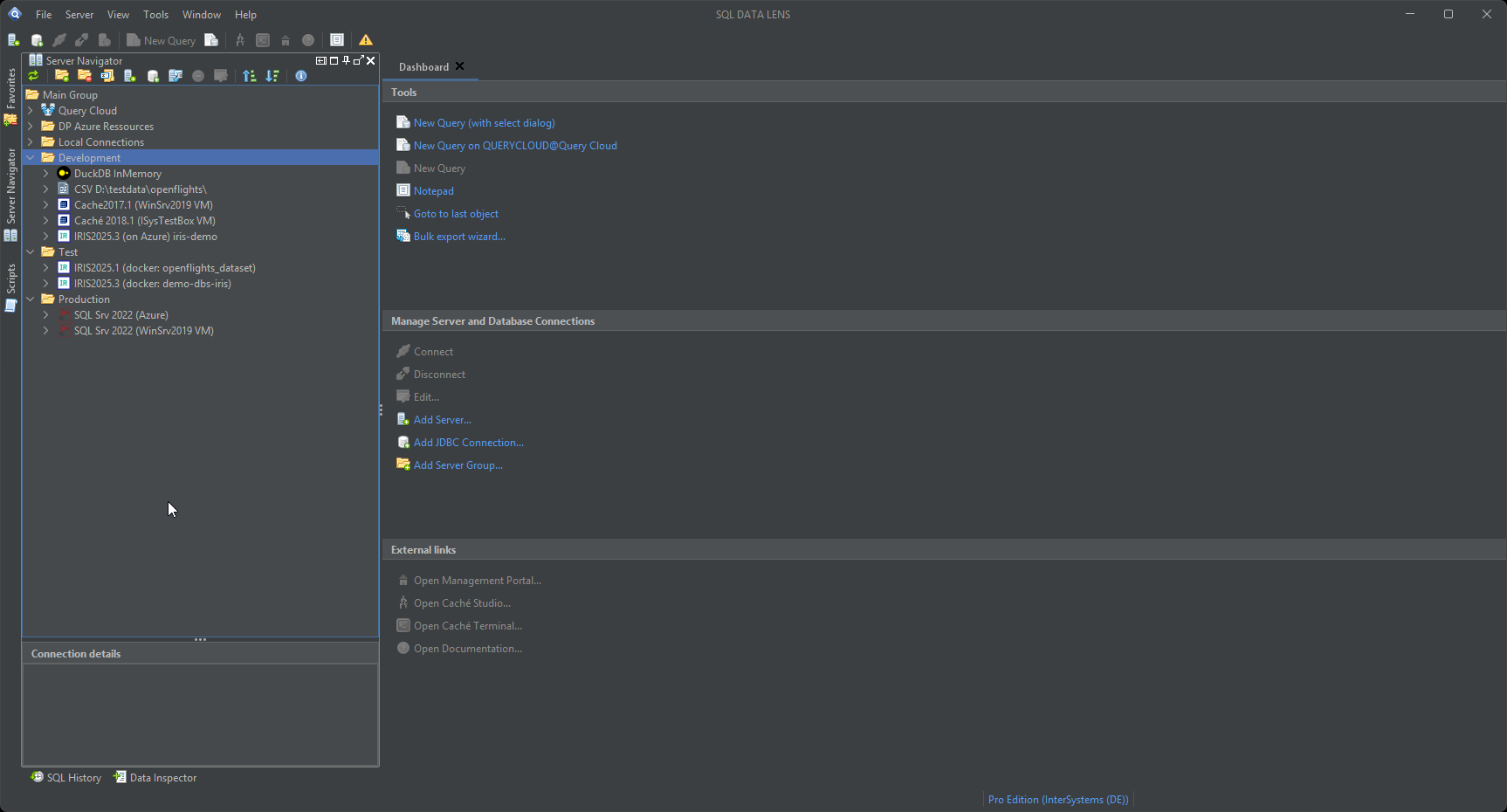This screenshot has width=1507, height=812.
Task: Expand the DP Azure Ressources folder
Action: (x=31, y=127)
